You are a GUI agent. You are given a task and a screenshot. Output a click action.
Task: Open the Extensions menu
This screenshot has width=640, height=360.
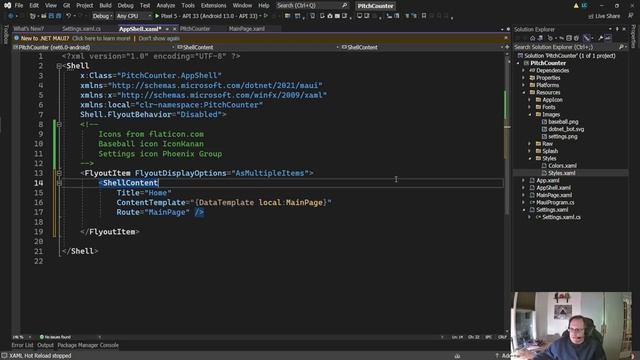[213, 6]
